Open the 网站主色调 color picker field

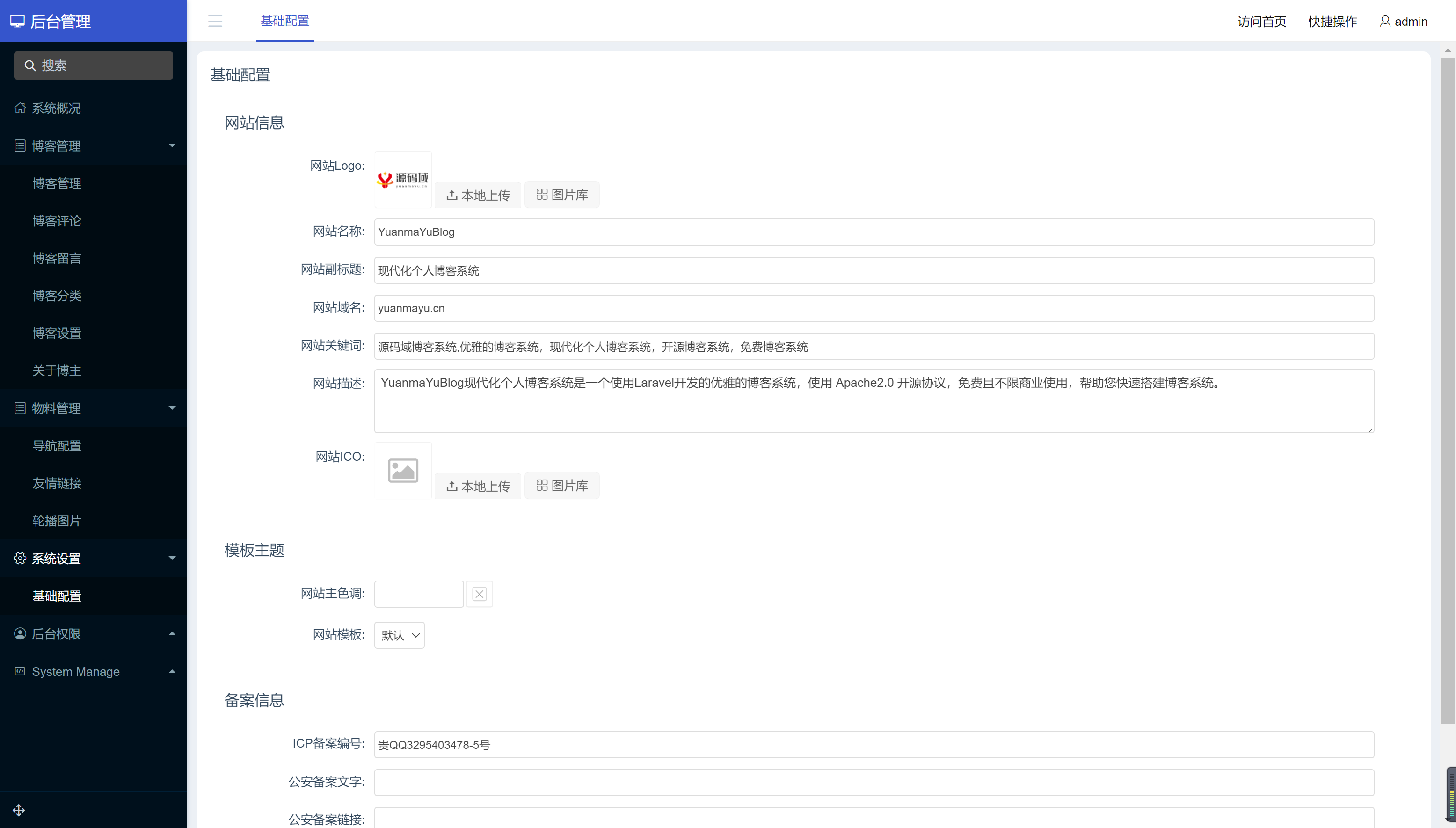(418, 593)
